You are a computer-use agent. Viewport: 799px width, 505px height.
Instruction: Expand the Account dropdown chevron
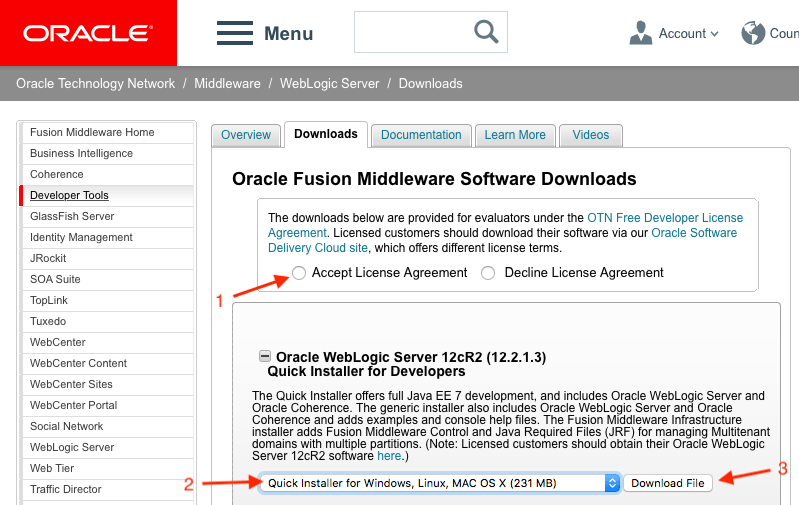tap(714, 34)
